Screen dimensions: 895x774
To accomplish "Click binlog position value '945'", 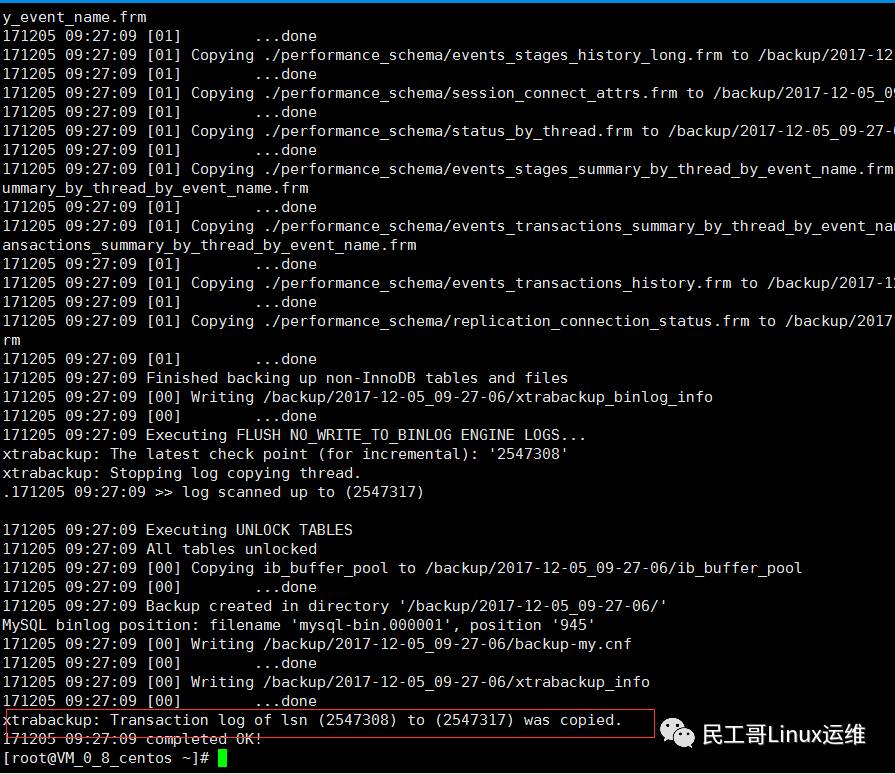I will [573, 625].
